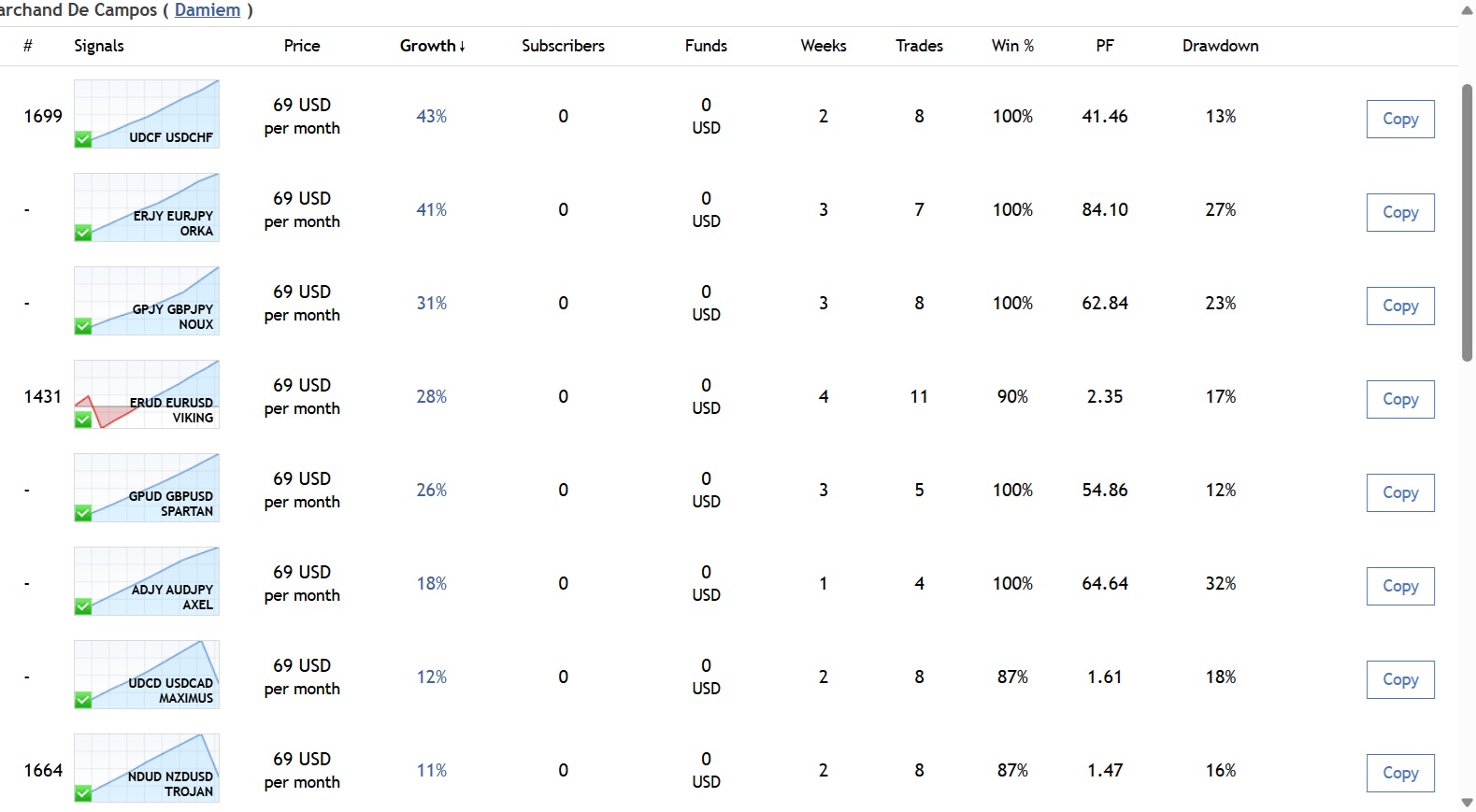Sort the table by Subscribers
This screenshot has width=1476, height=812.
(563, 46)
